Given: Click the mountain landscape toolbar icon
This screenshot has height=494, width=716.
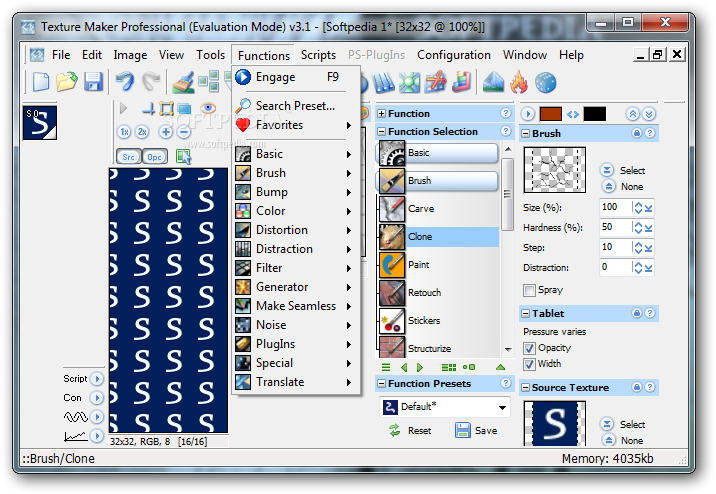Looking at the screenshot, I should tap(493, 83).
